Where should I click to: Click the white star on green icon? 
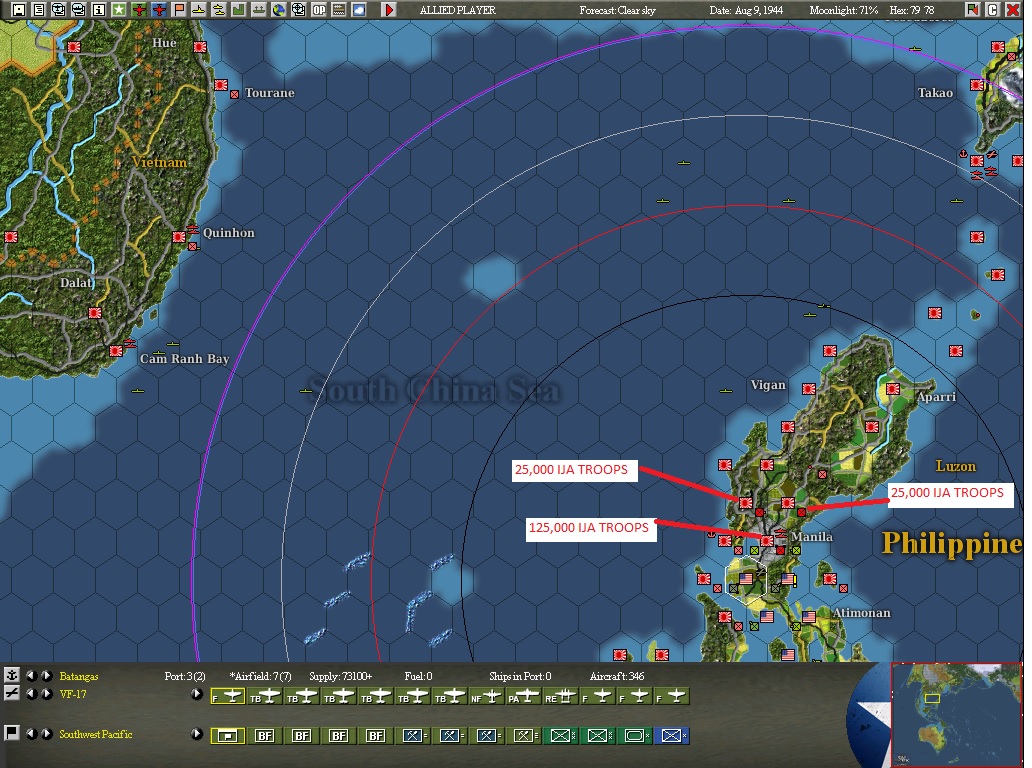point(118,10)
